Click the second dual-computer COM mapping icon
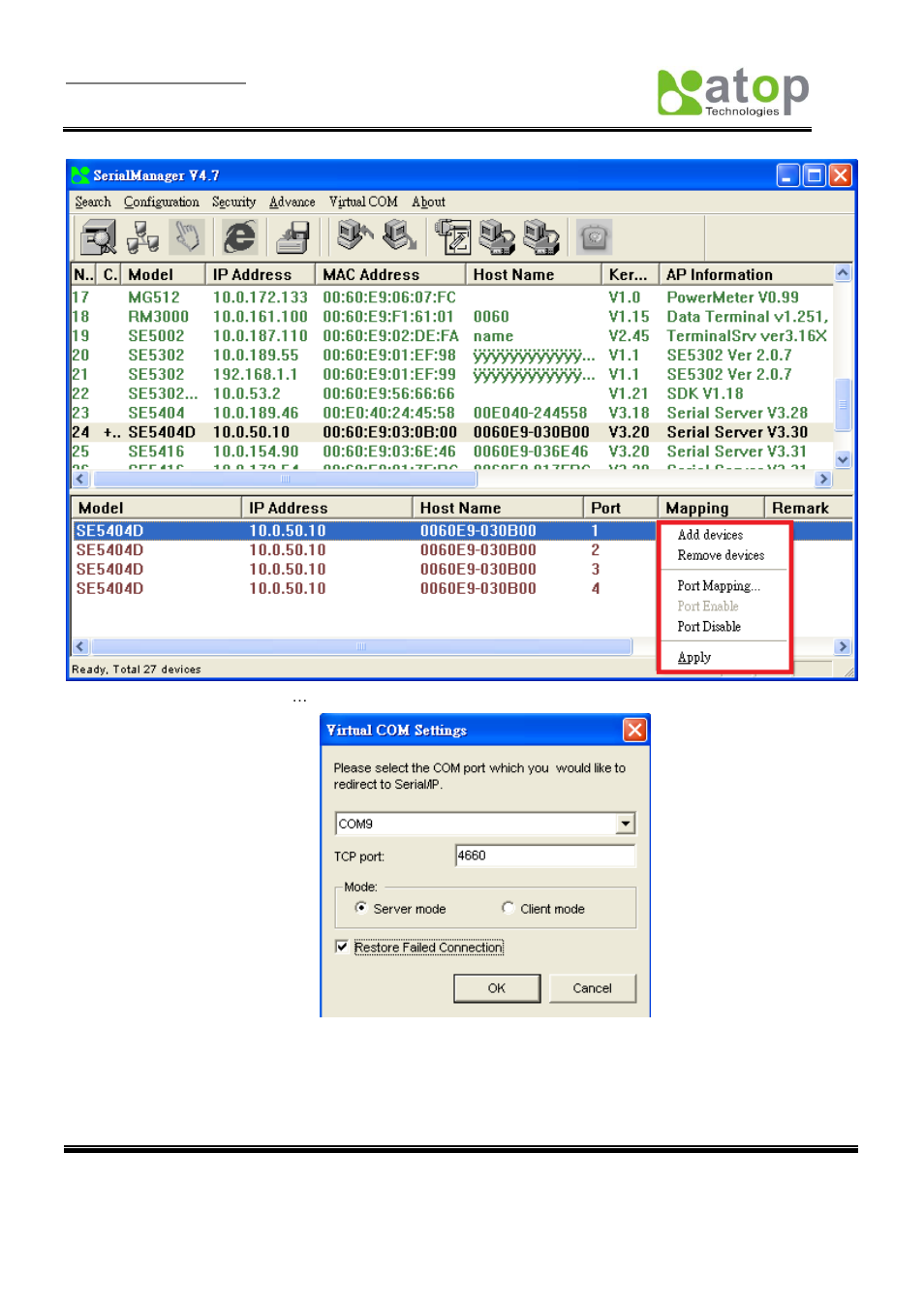The height and width of the screenshot is (1308, 924). (541, 236)
